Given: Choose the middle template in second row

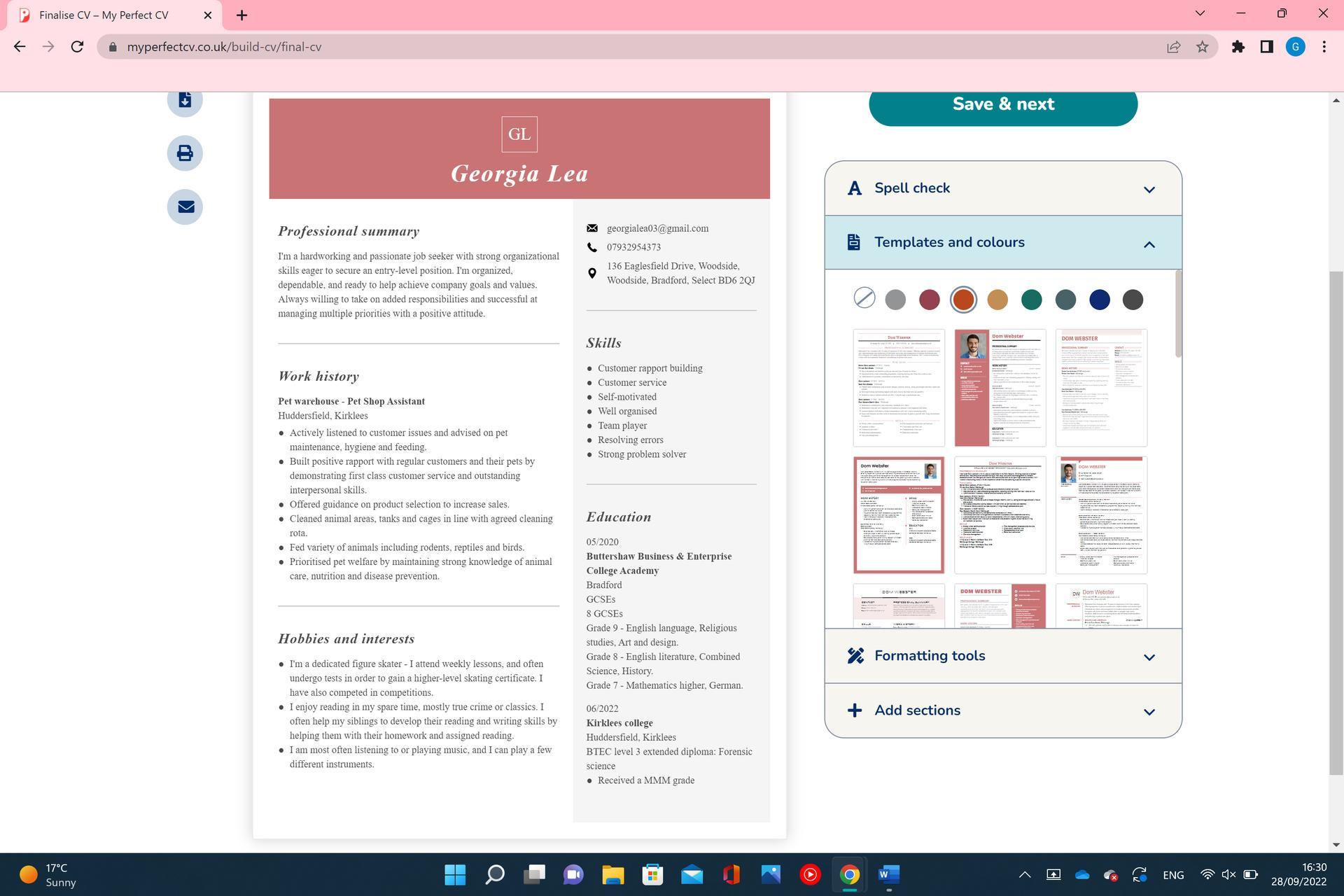Looking at the screenshot, I should coord(1000,515).
